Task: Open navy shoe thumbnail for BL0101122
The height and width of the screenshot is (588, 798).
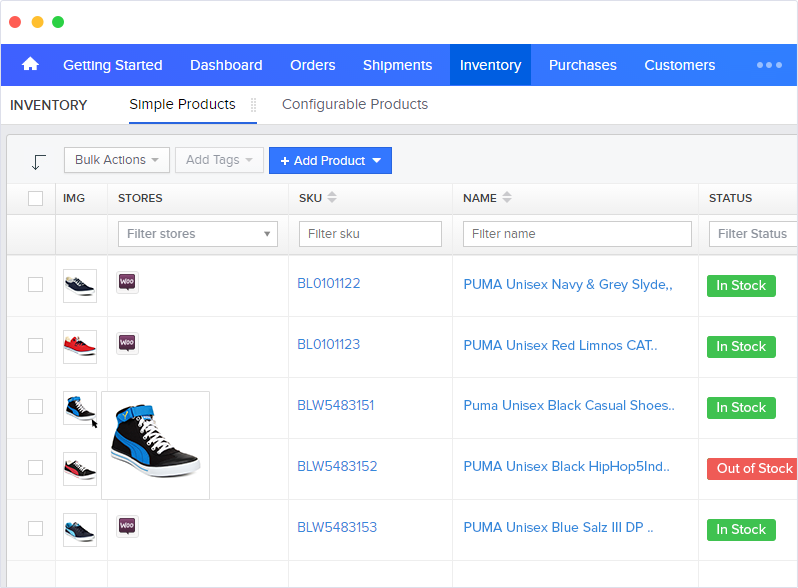Action: coord(80,286)
